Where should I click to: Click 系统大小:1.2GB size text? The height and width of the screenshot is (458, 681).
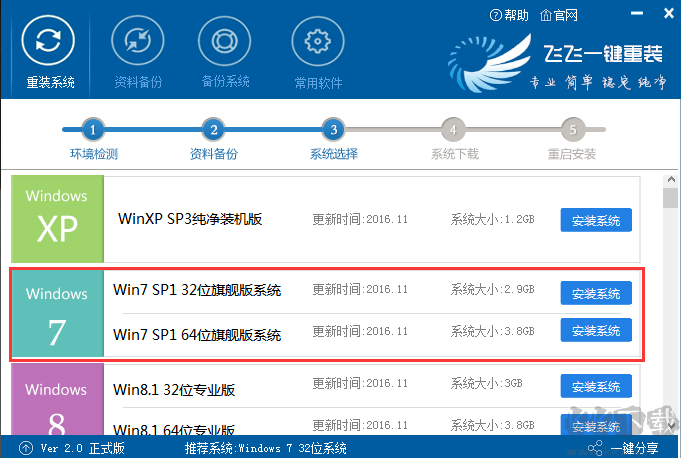click(493, 219)
